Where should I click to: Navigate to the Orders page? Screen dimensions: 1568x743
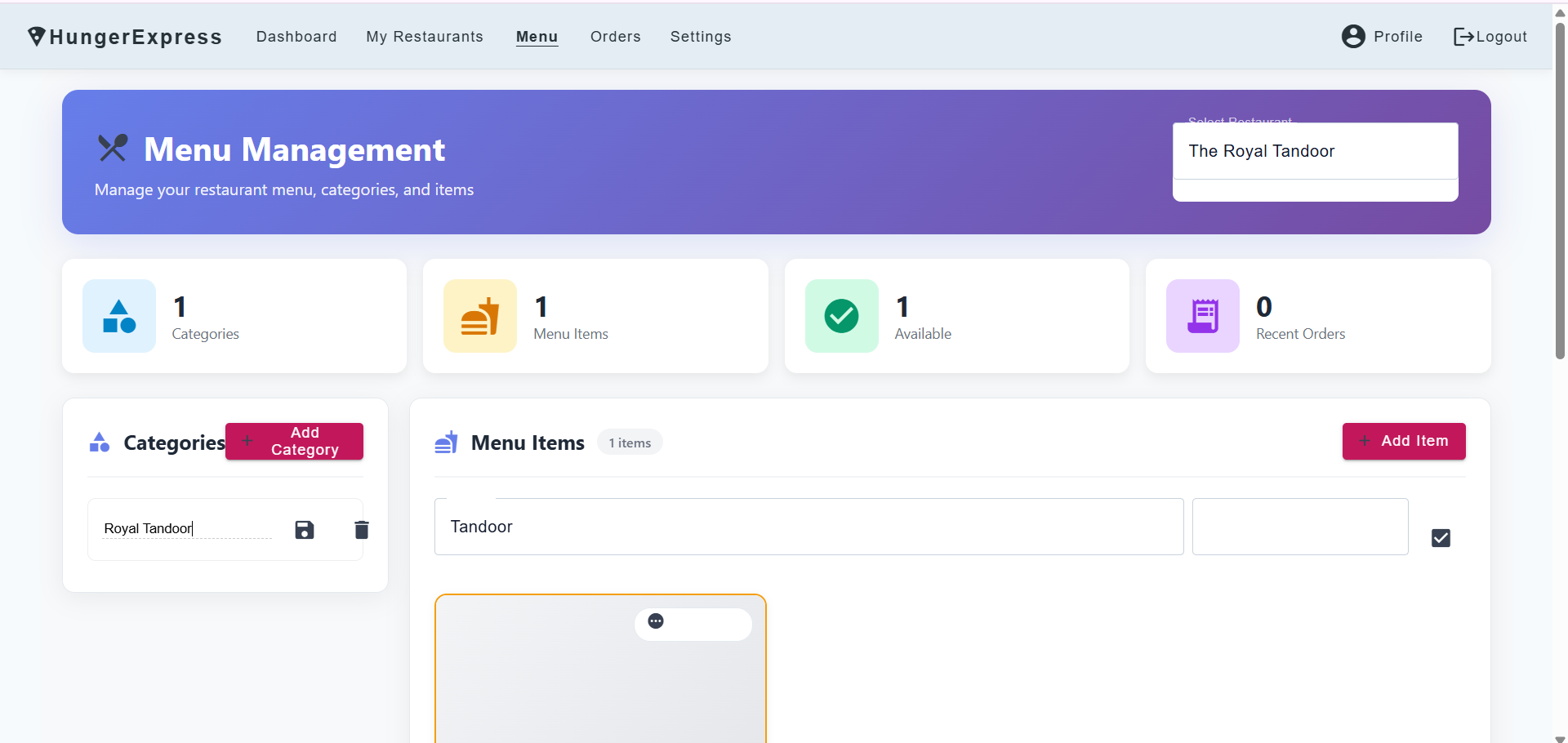(616, 37)
